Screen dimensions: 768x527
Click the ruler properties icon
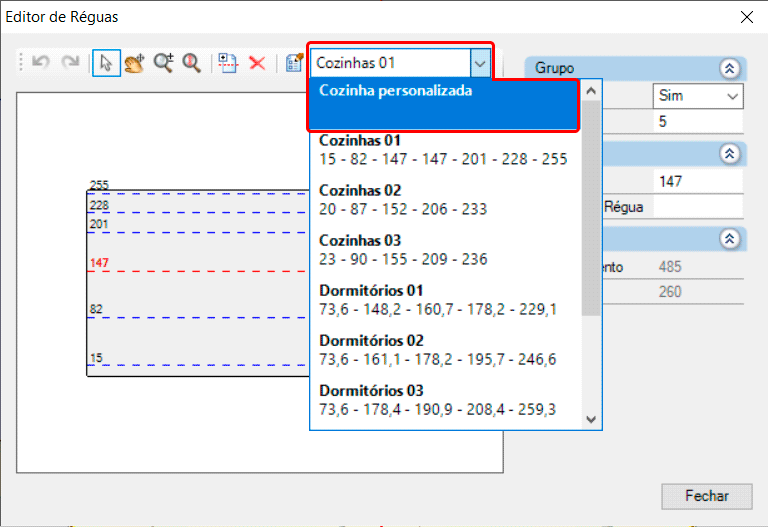pyautogui.click(x=294, y=63)
